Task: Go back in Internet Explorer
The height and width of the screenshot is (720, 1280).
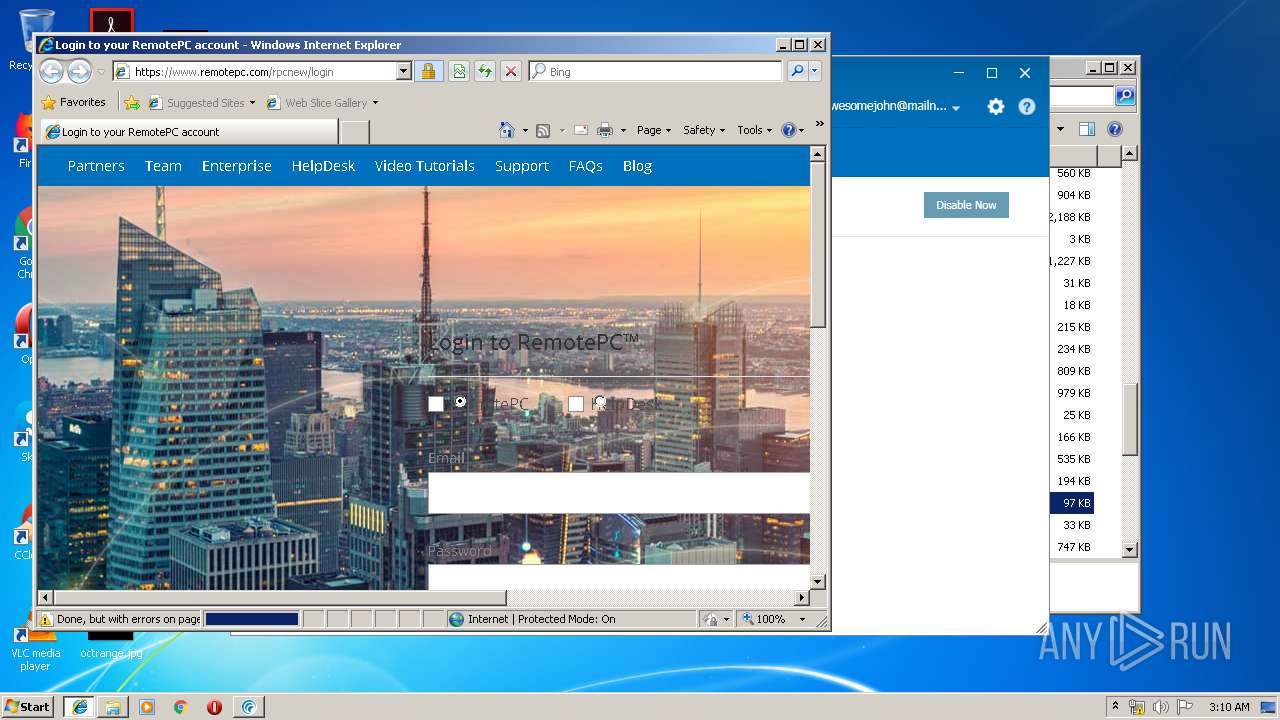Action: [51, 71]
